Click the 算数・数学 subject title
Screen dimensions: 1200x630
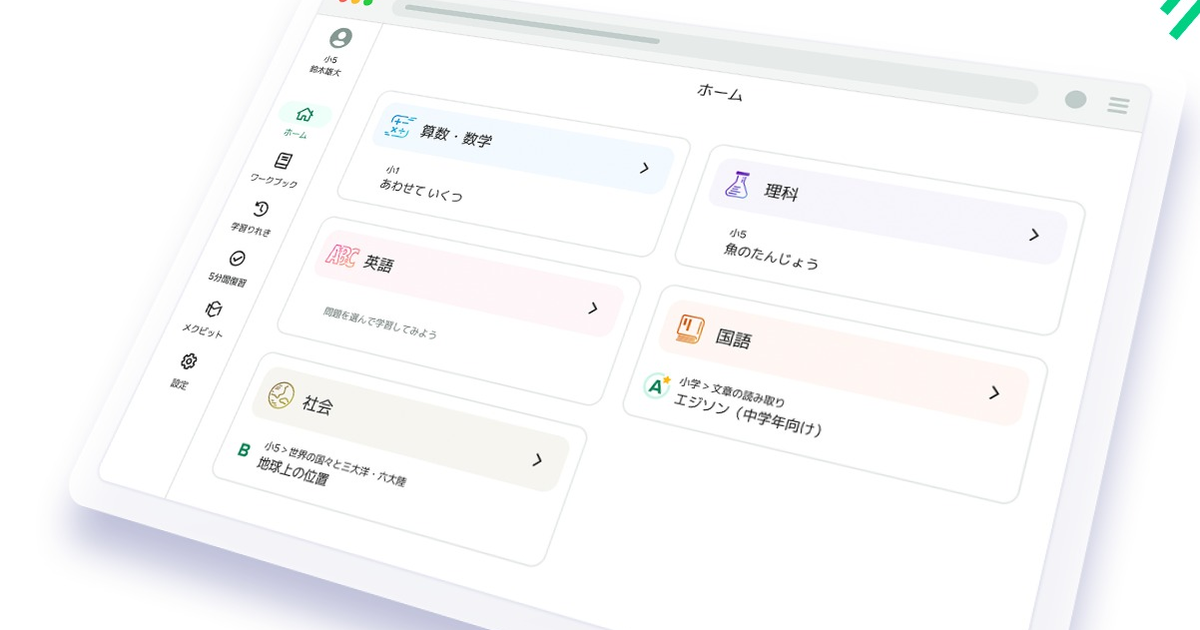pos(456,136)
